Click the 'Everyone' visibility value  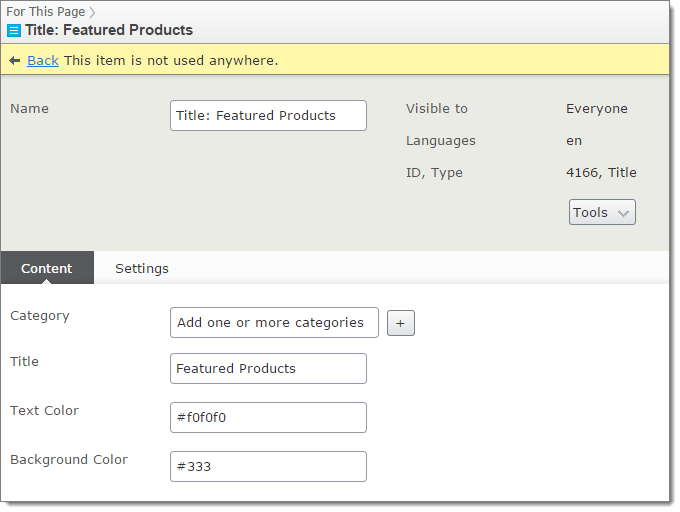tap(597, 109)
